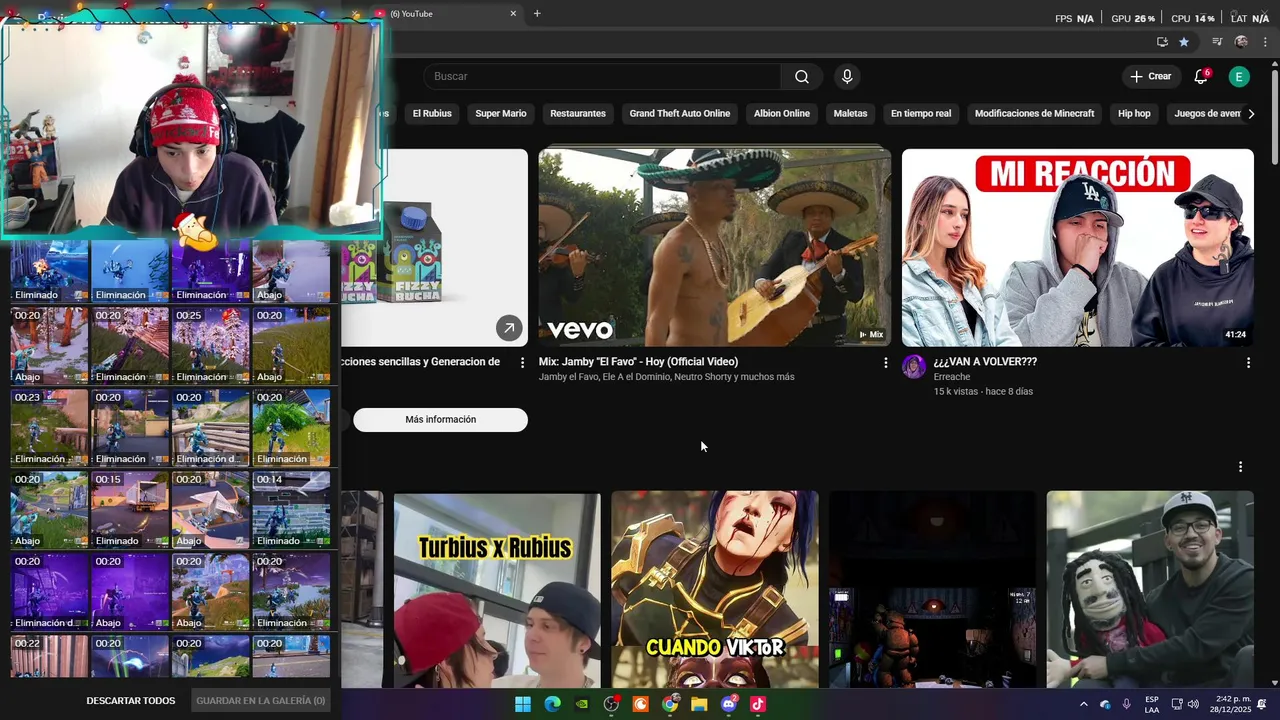Open Discord from taskbar
1280x720 pixels.
coord(729,704)
